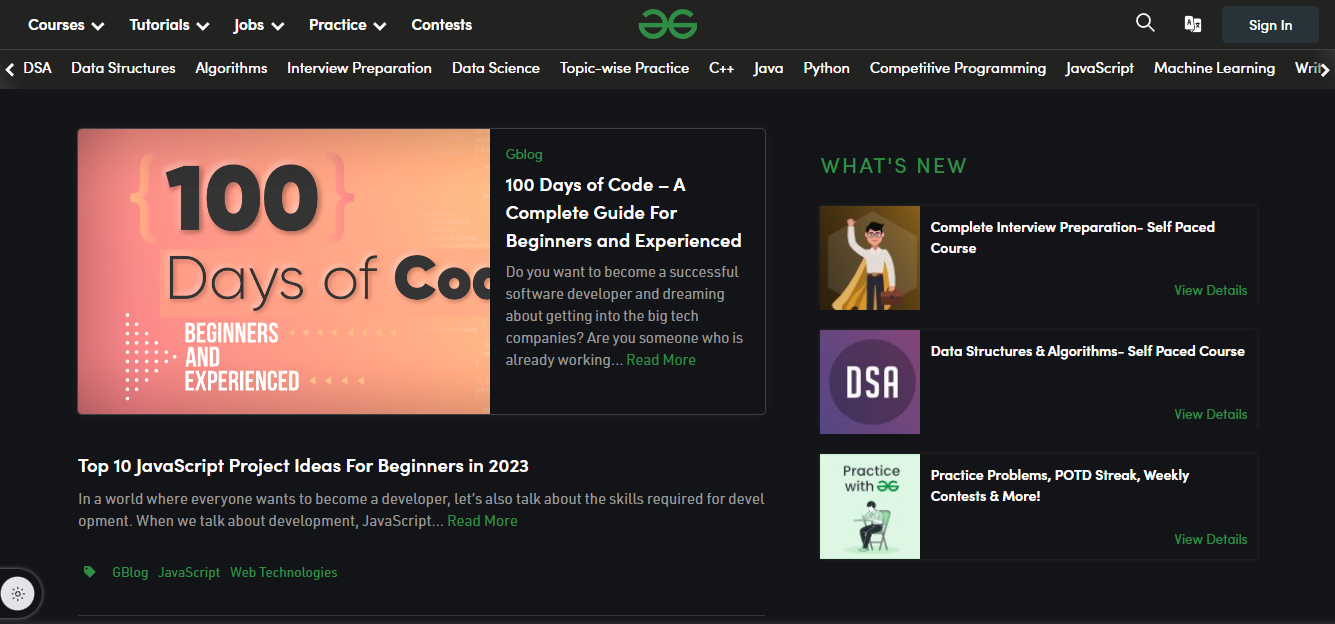Open the Practice with GfG thumbnail
This screenshot has height=624, width=1335.
pyautogui.click(x=870, y=506)
